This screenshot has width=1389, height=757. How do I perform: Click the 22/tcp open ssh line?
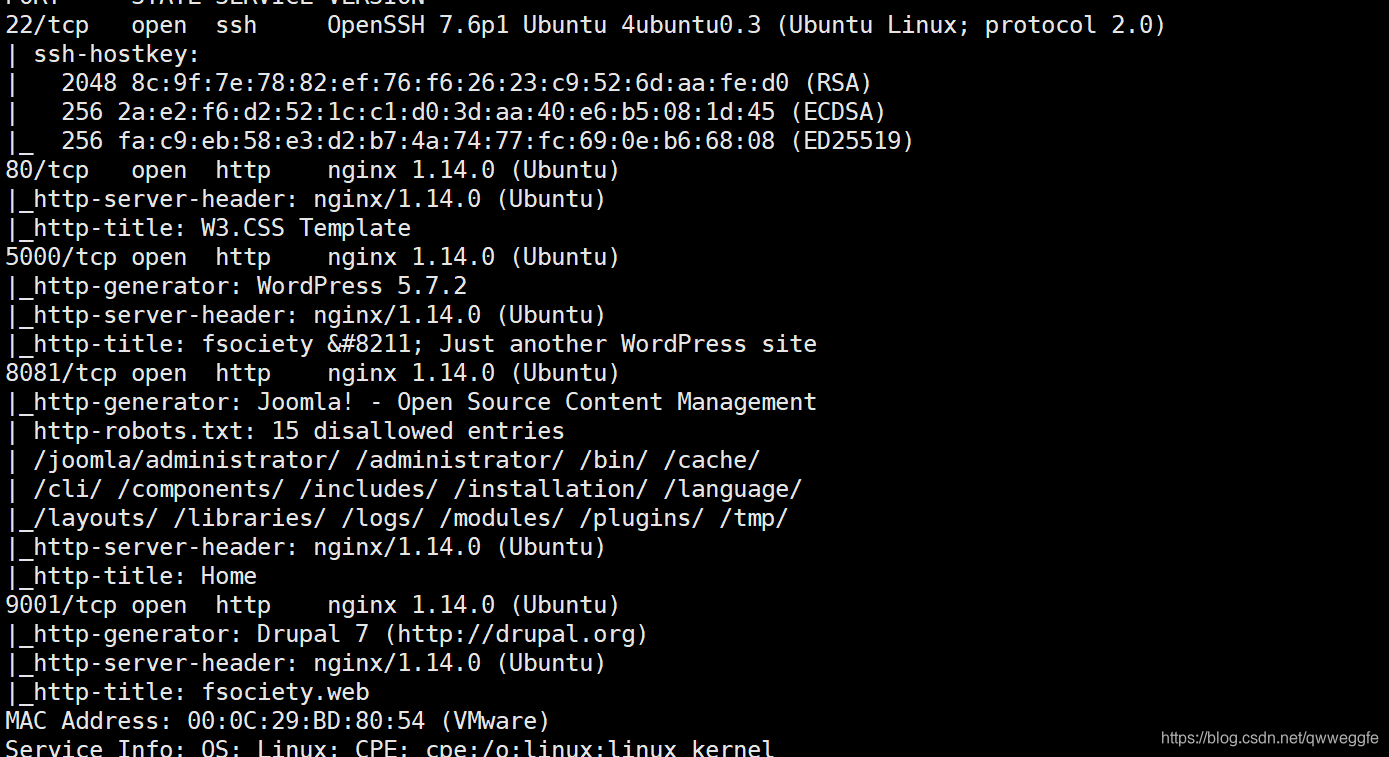pos(585,25)
